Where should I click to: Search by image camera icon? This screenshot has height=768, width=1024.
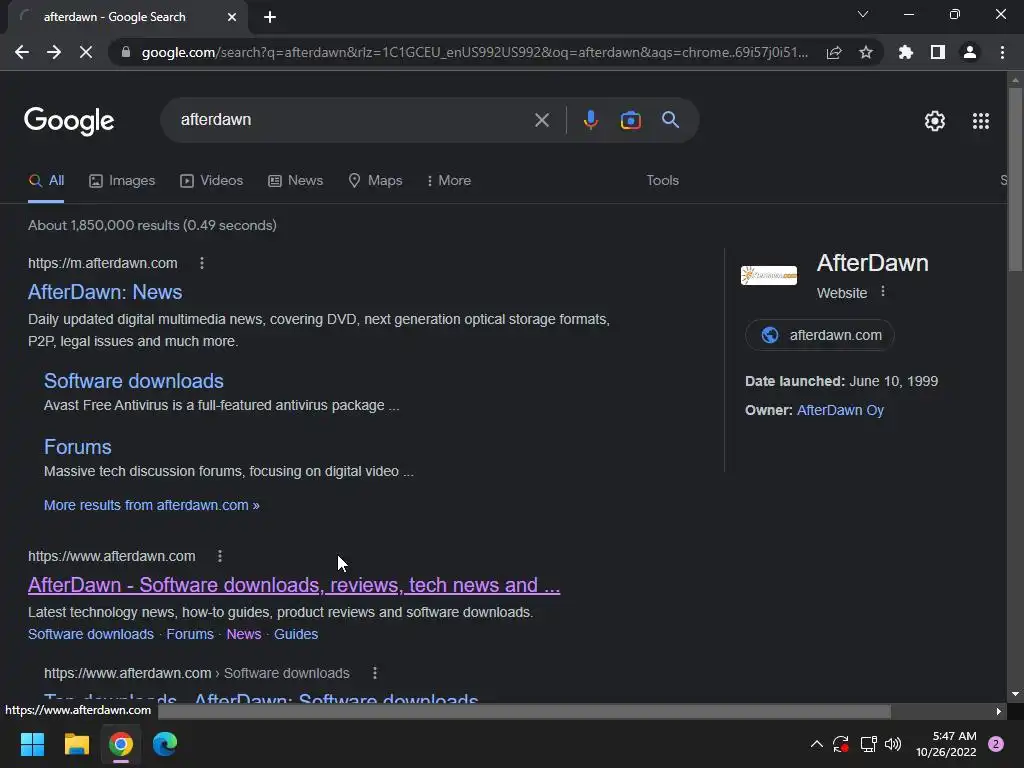630,120
